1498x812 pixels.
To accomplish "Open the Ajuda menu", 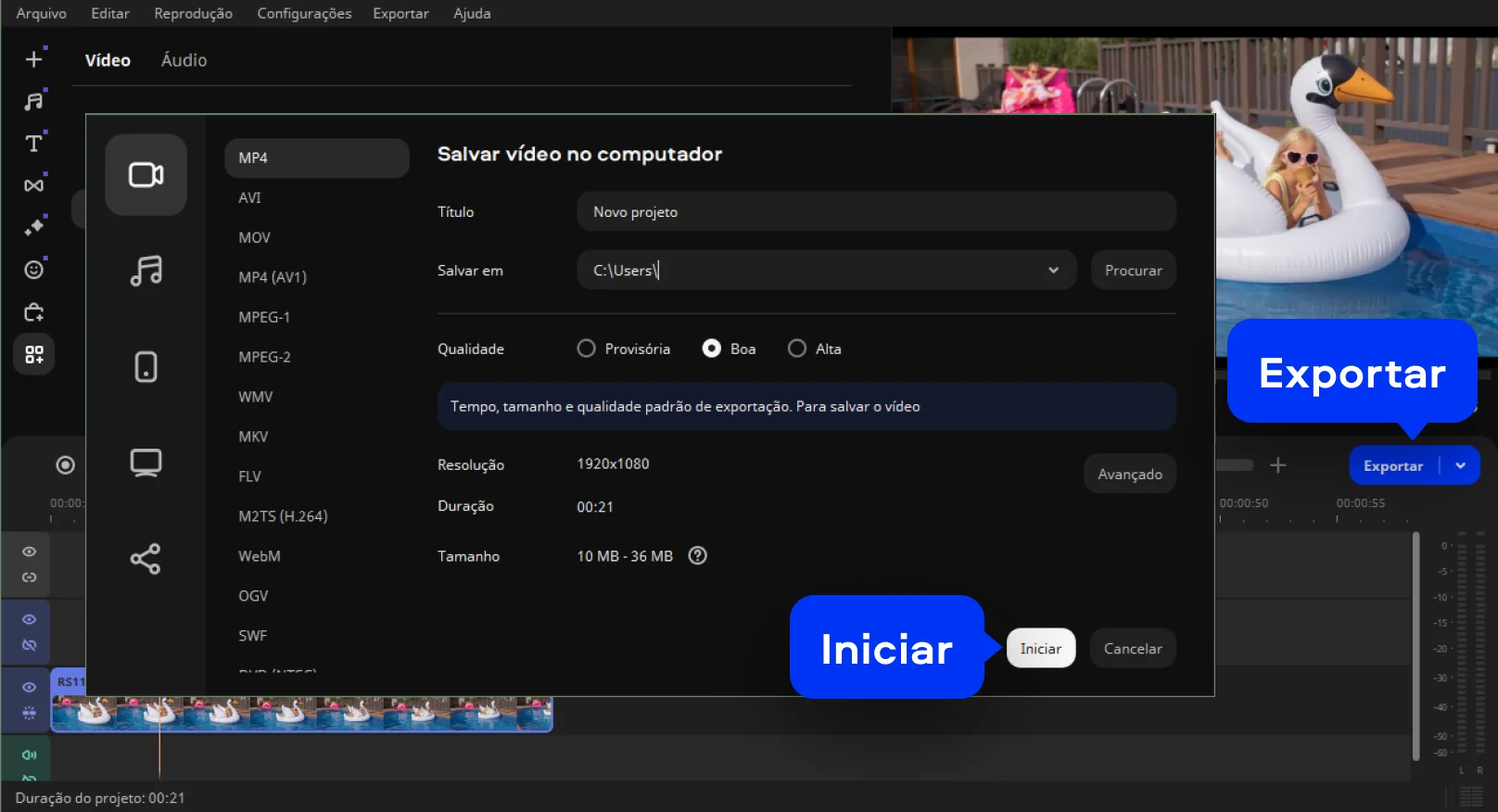I will tap(472, 13).
